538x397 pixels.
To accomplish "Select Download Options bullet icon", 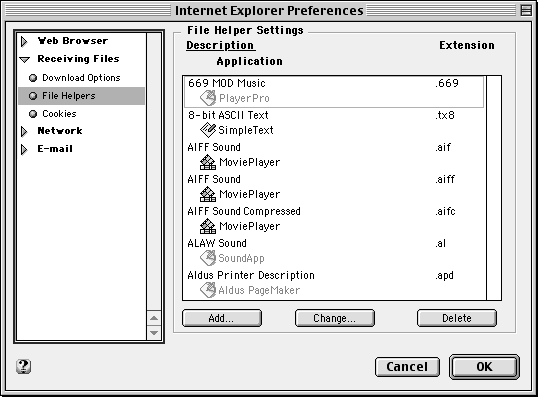I will click(33, 78).
